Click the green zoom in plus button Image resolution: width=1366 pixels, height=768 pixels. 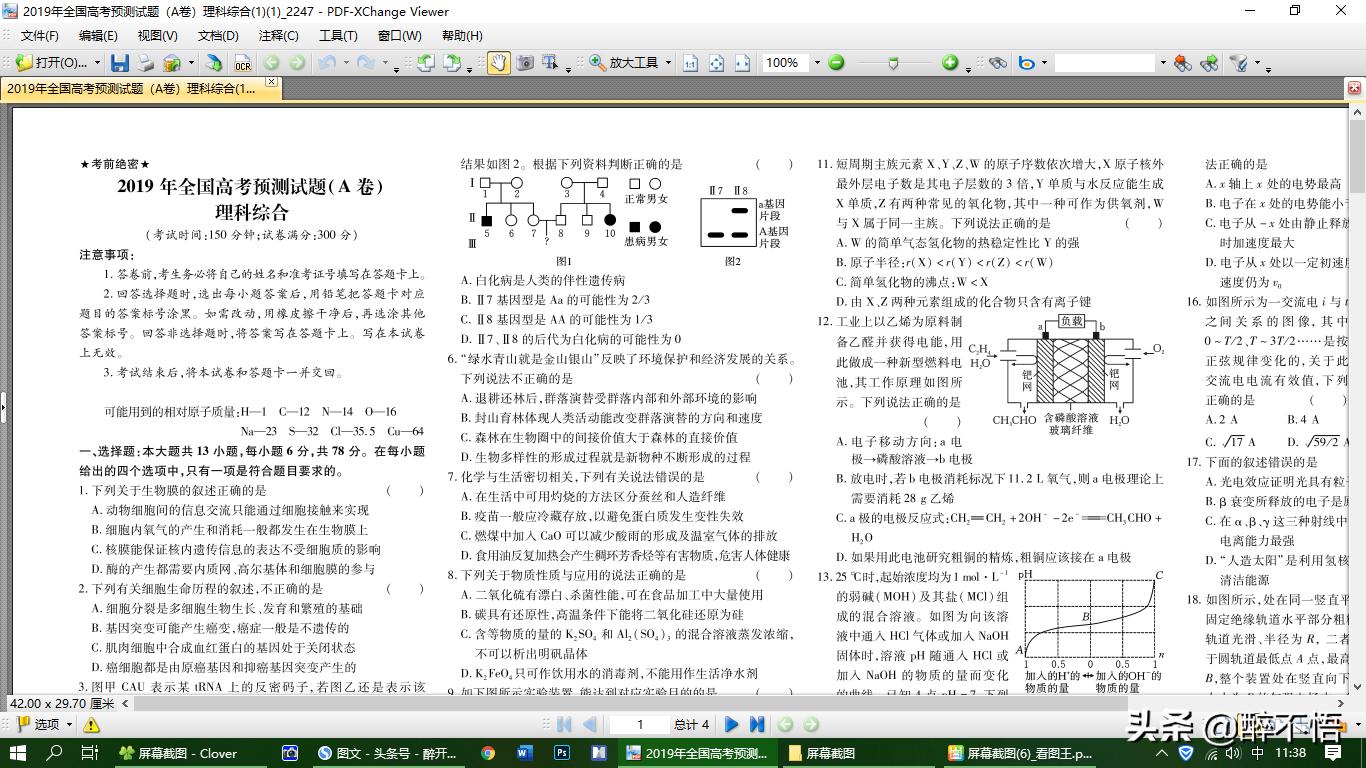(x=950, y=63)
